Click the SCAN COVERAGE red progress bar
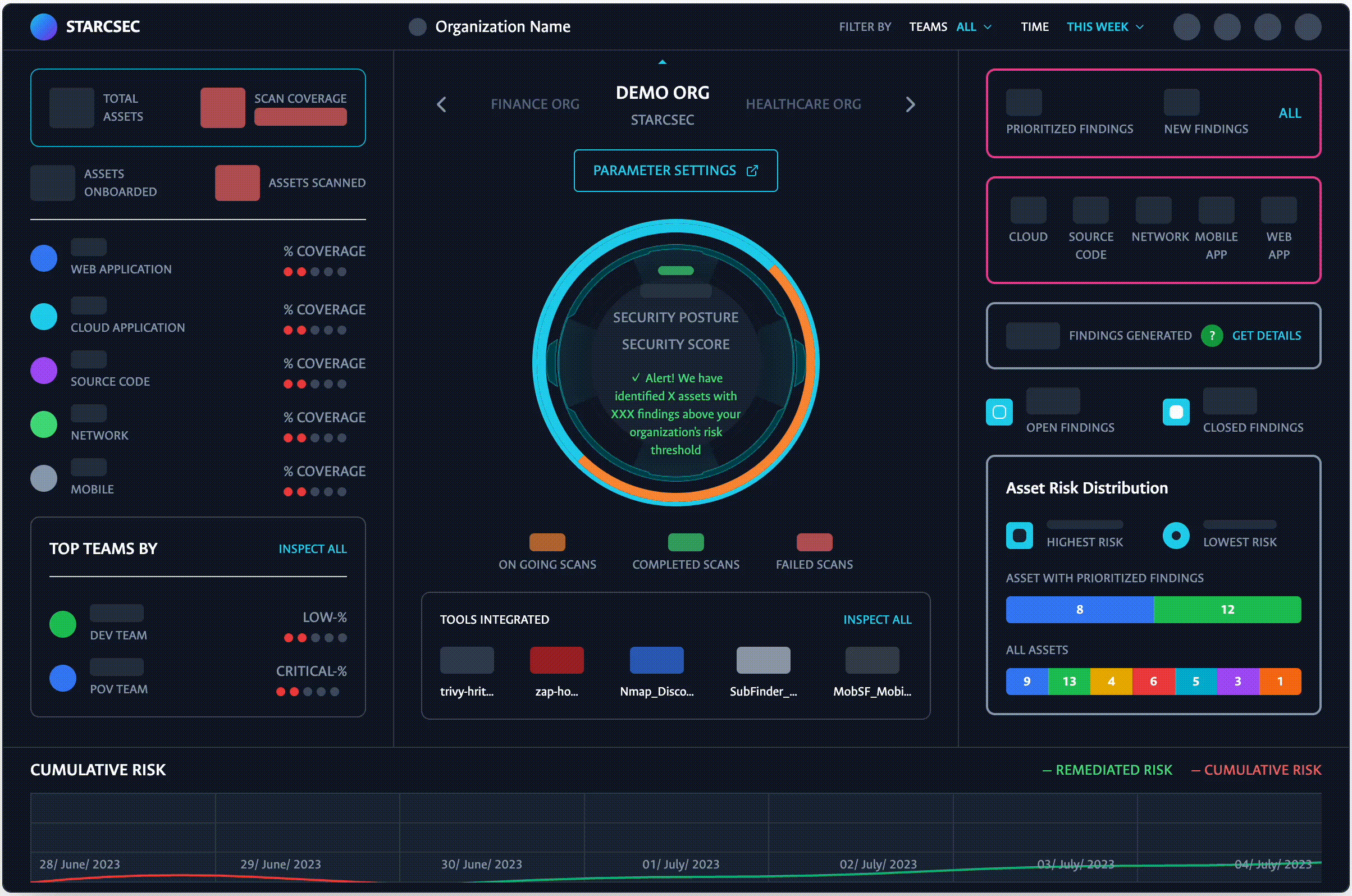 [300, 117]
